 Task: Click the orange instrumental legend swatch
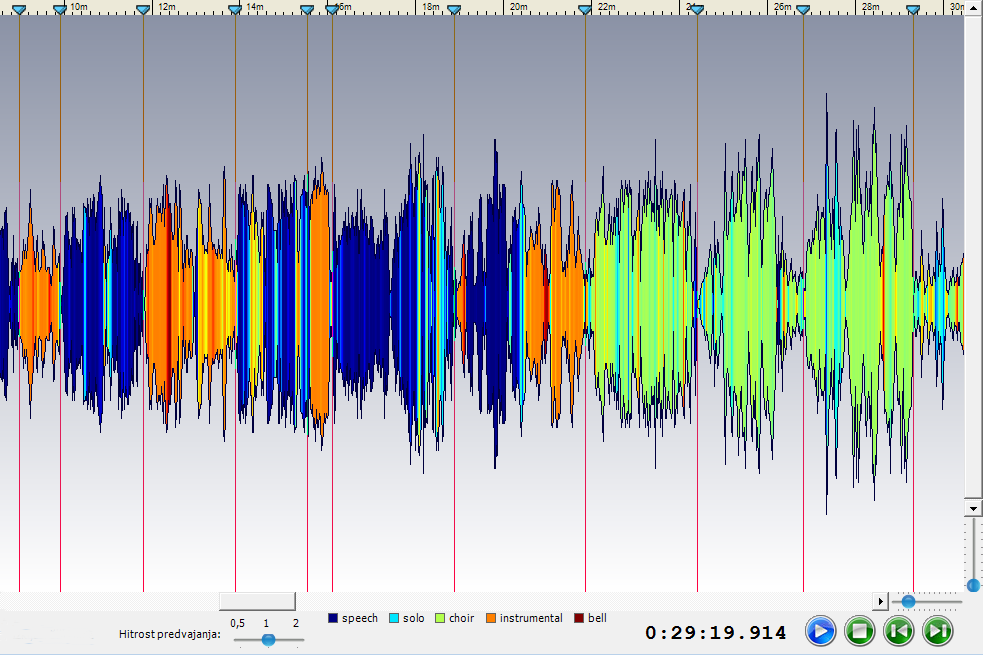point(491,618)
